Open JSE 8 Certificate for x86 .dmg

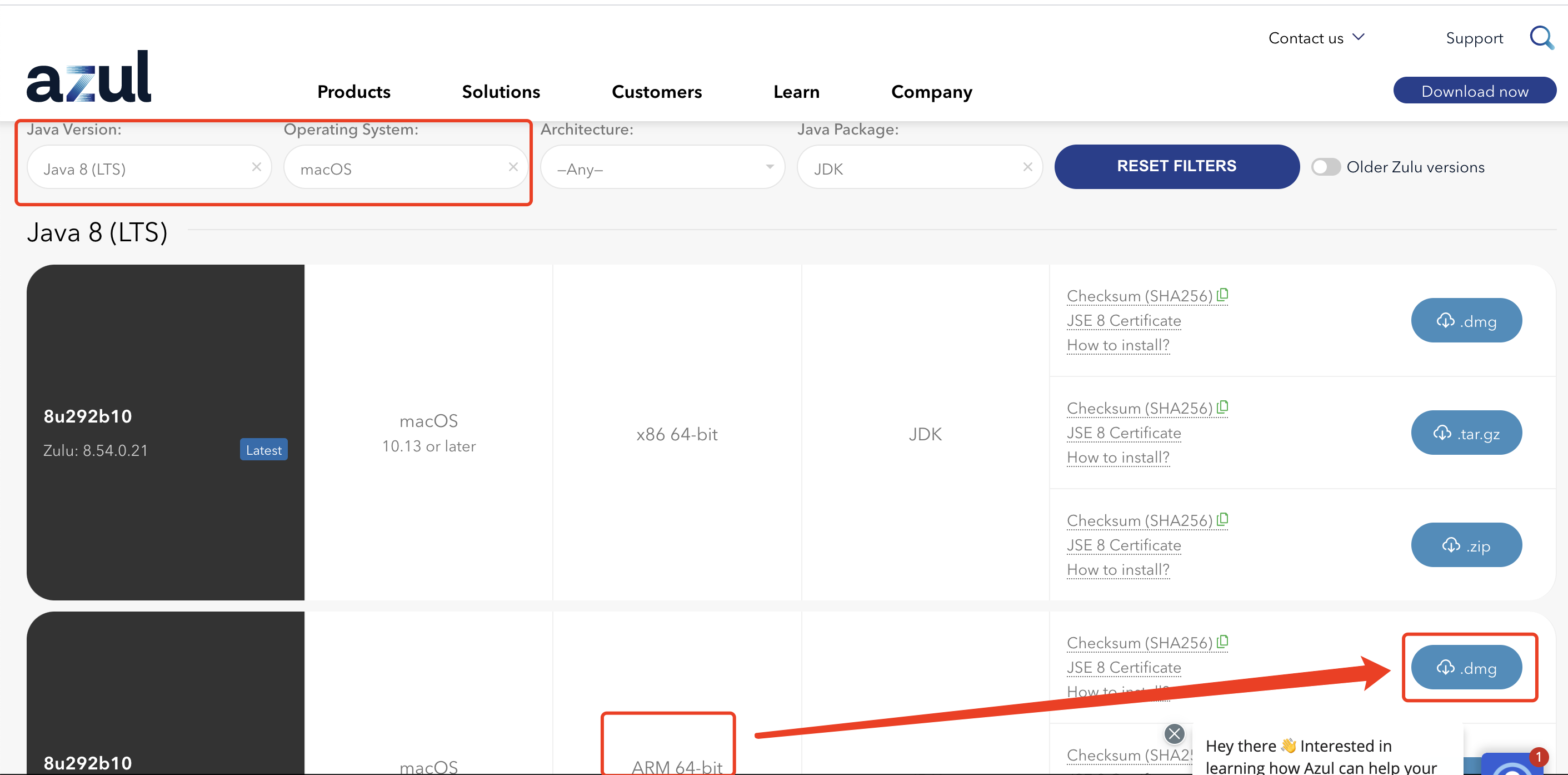(1123, 320)
